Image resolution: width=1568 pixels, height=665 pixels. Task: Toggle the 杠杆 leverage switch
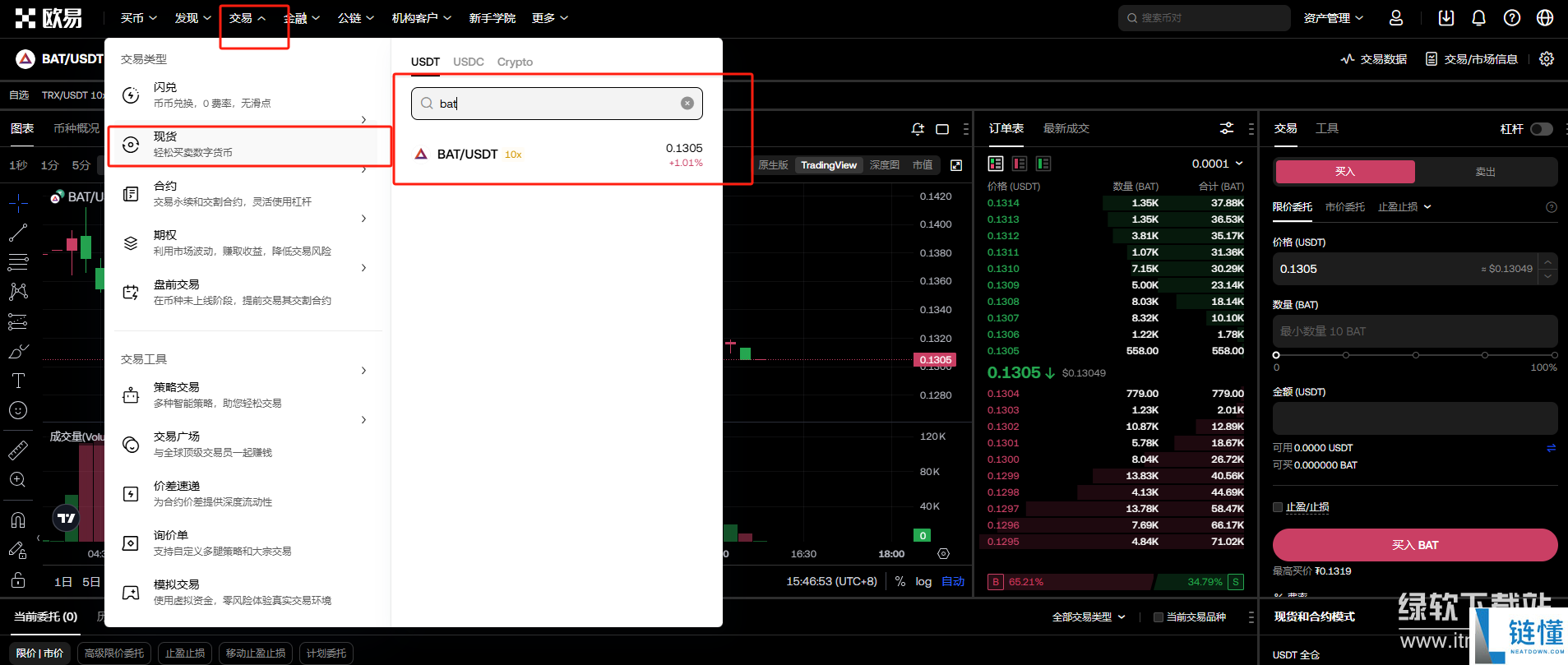click(1542, 129)
